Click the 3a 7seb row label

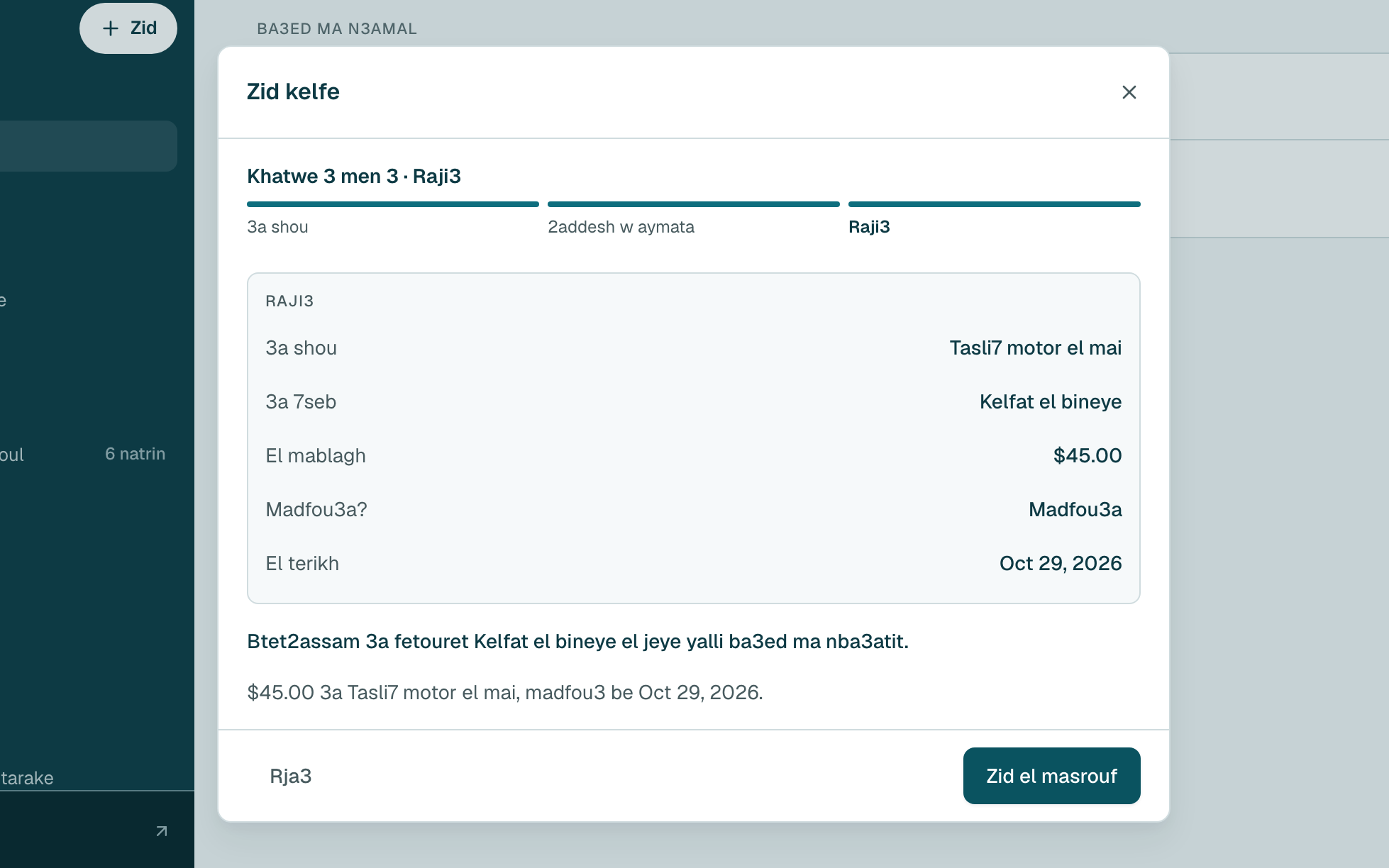click(301, 401)
